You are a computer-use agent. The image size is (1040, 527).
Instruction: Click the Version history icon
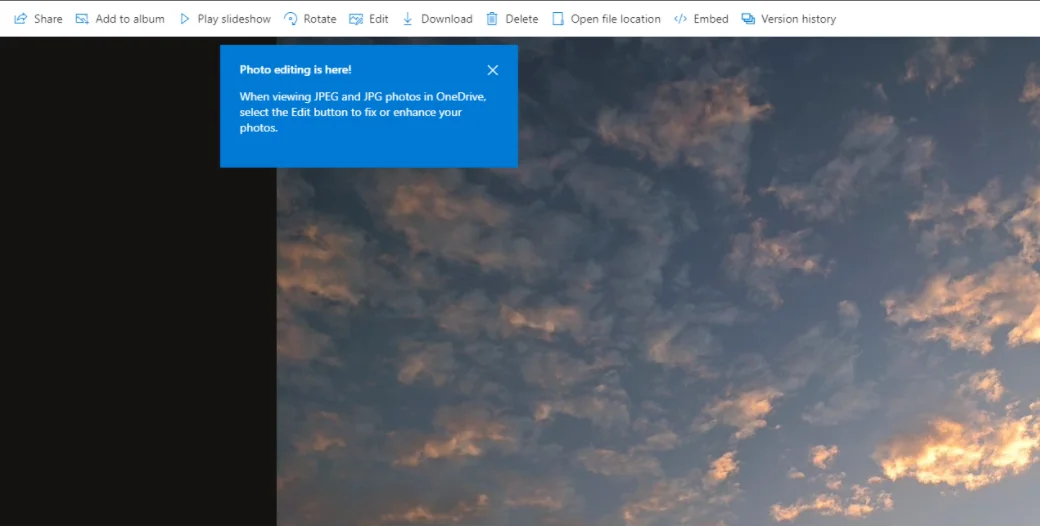click(x=748, y=19)
